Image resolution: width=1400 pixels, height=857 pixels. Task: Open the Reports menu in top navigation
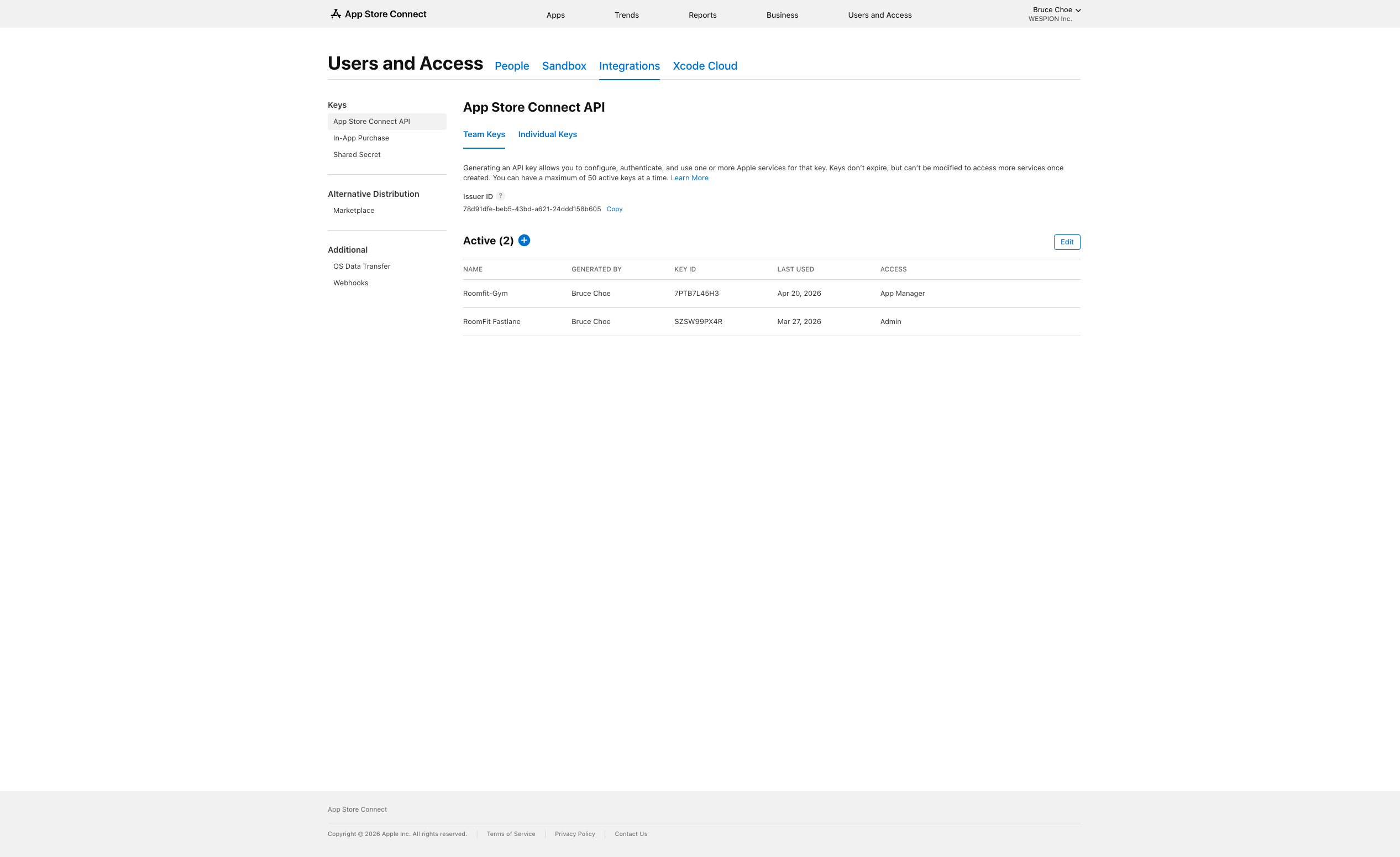(702, 15)
